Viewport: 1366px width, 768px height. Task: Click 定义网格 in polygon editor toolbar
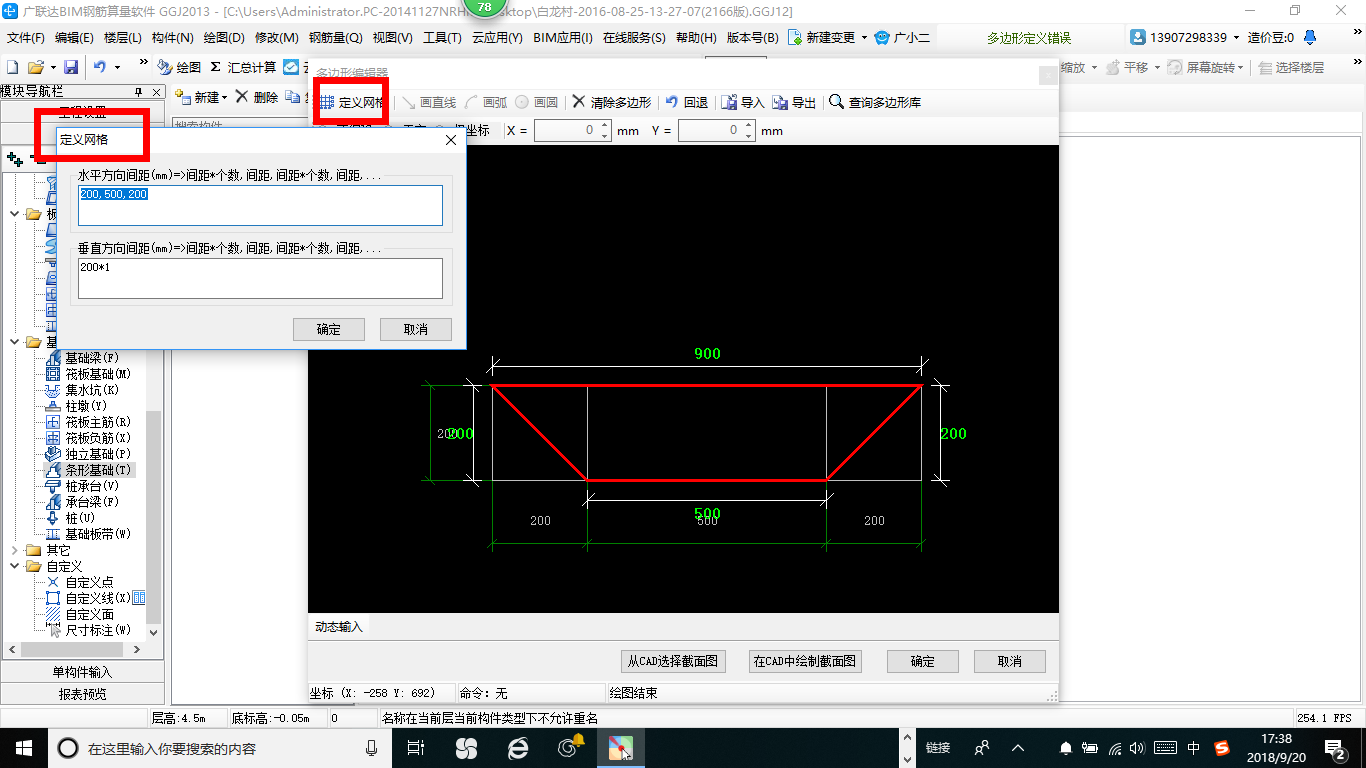coord(351,102)
